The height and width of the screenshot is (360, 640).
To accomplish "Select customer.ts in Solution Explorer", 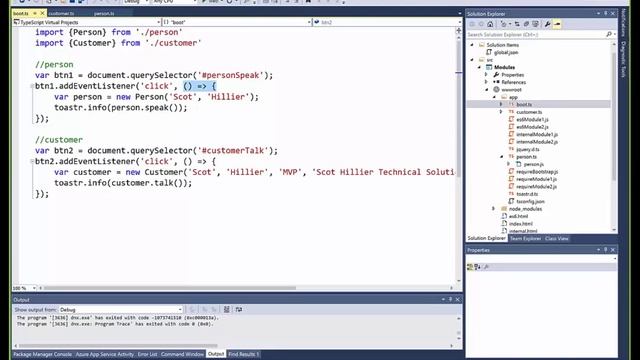I will (529, 112).
